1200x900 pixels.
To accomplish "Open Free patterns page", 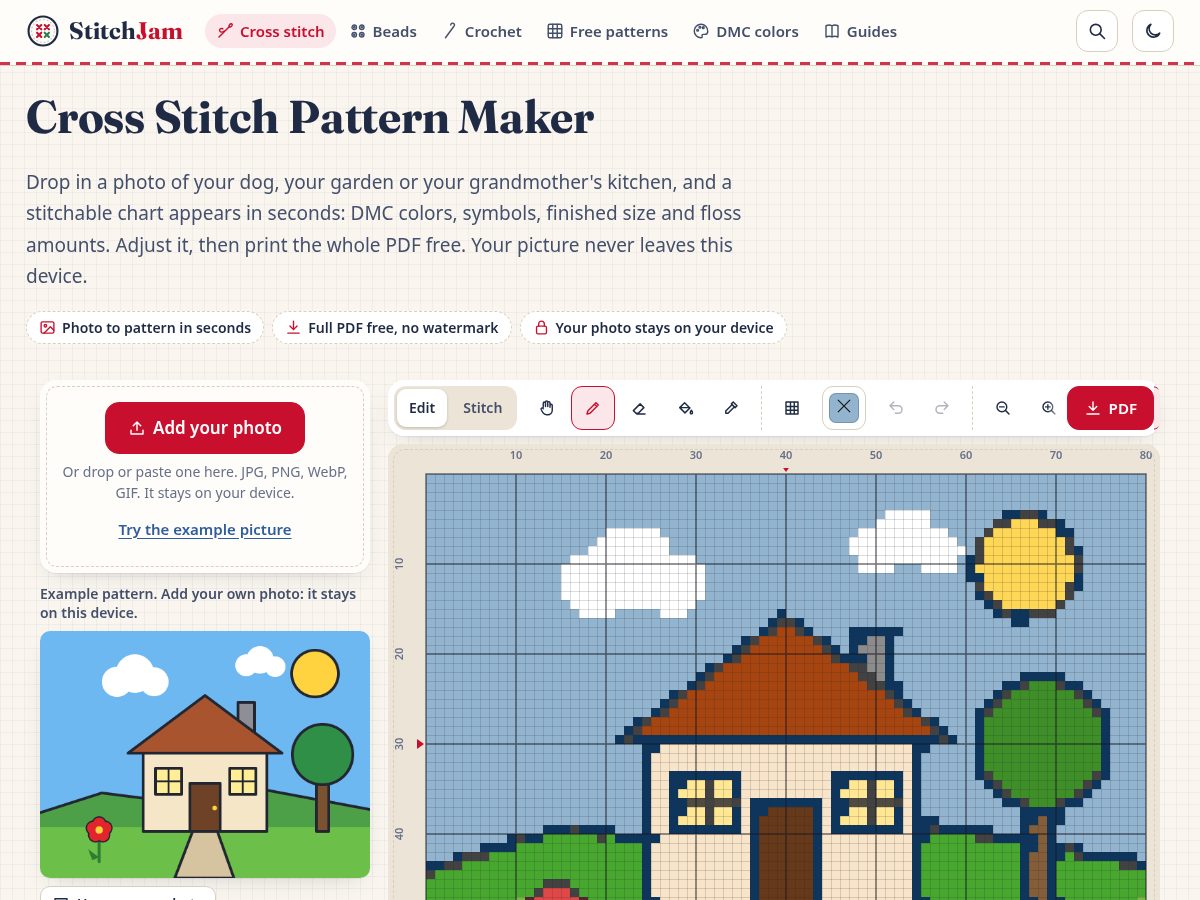I will (x=607, y=31).
